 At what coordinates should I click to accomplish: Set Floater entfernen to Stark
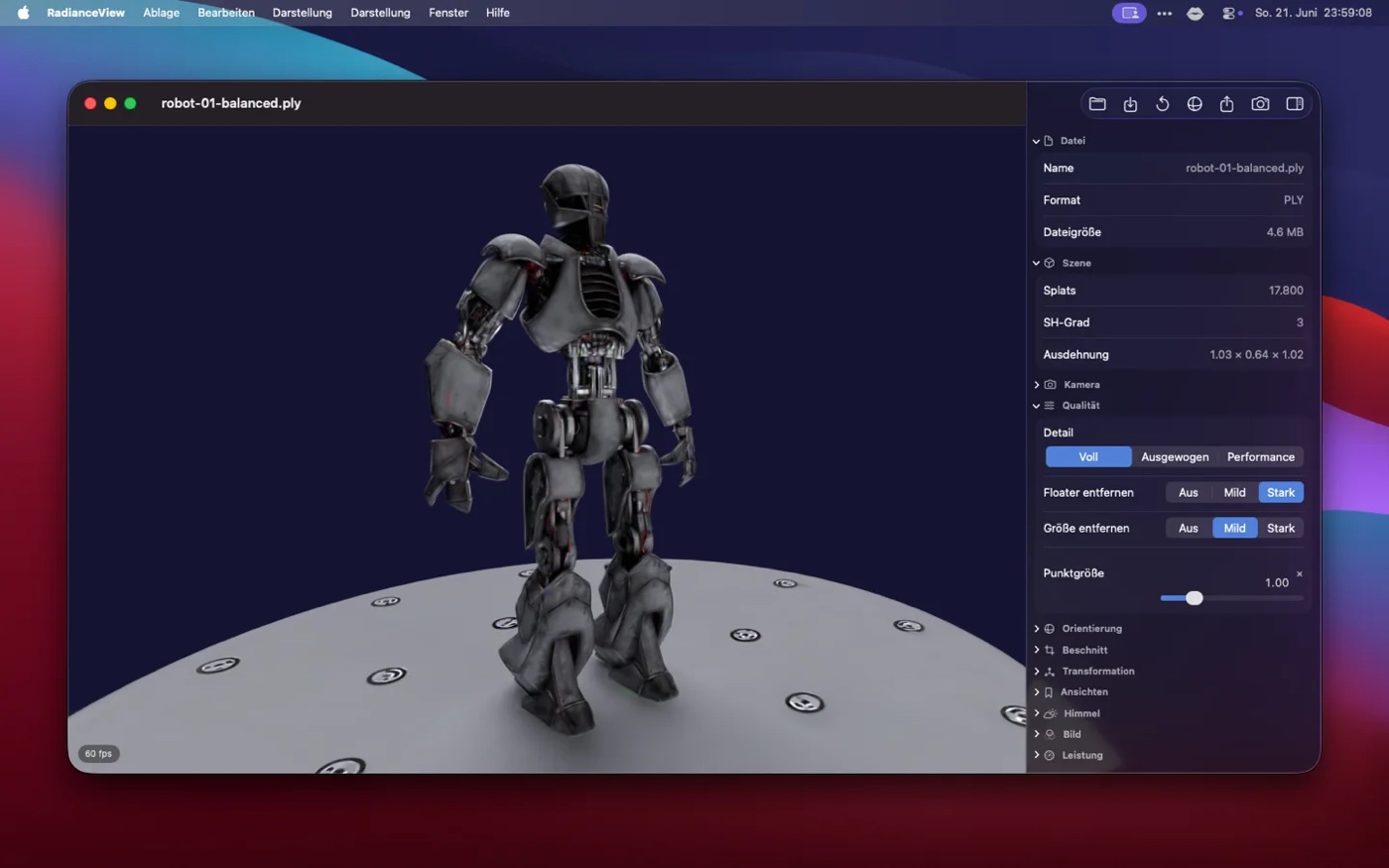click(1281, 493)
